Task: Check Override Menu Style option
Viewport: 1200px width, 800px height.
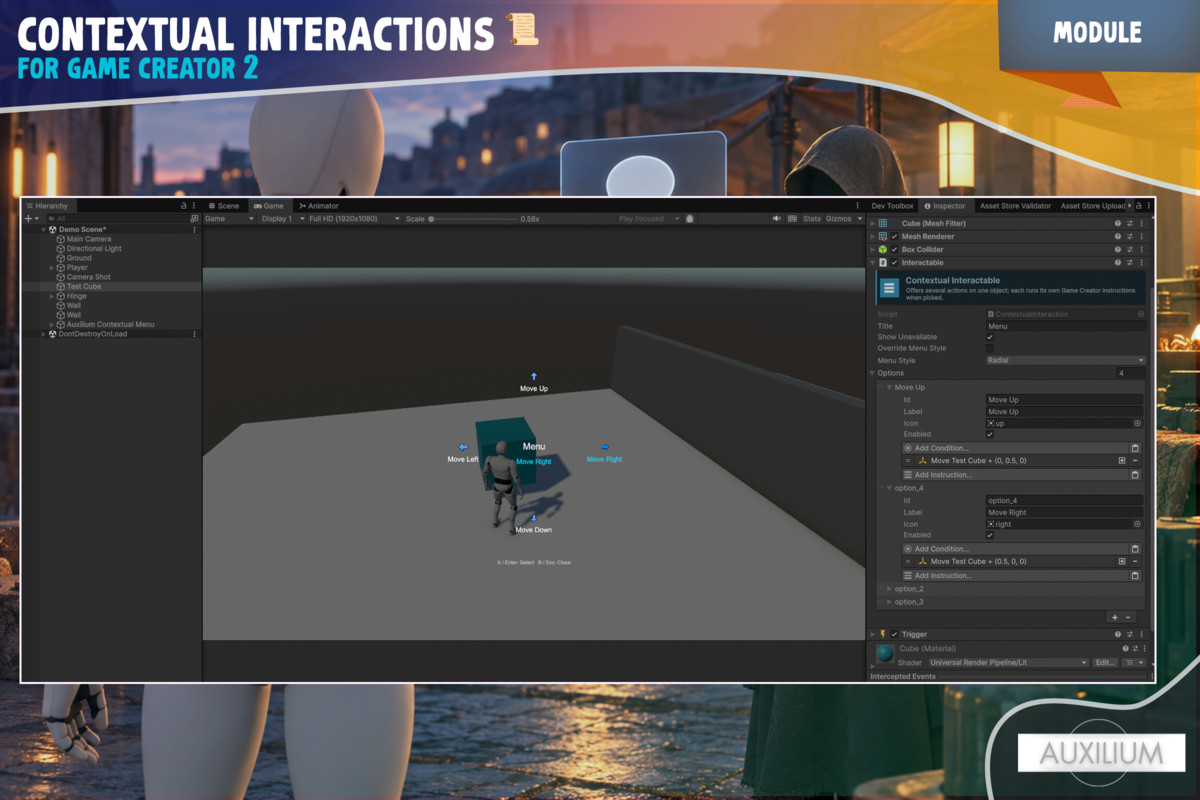Action: (x=990, y=348)
